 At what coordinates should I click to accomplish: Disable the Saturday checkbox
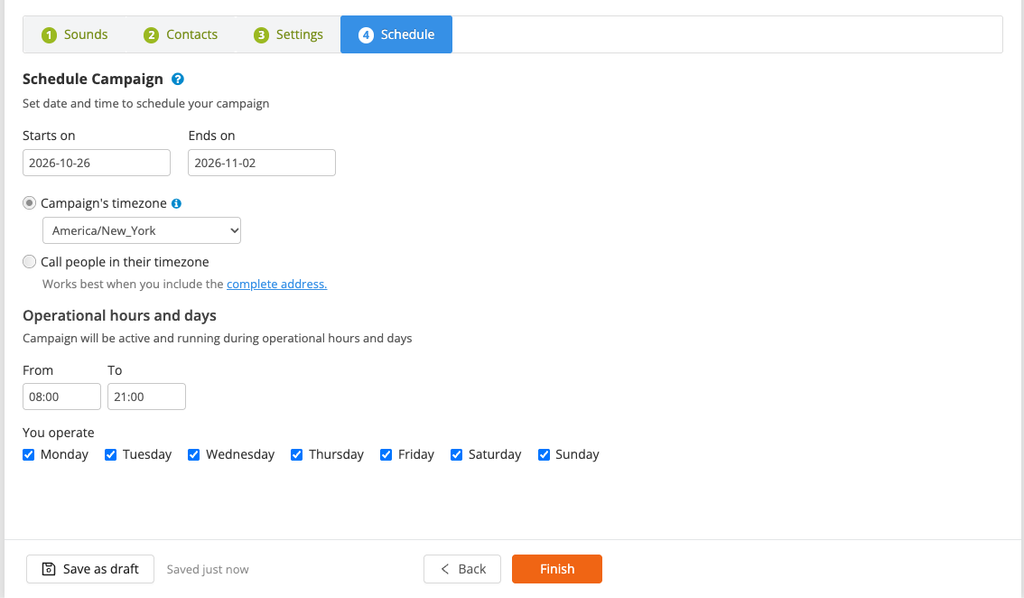(456, 455)
